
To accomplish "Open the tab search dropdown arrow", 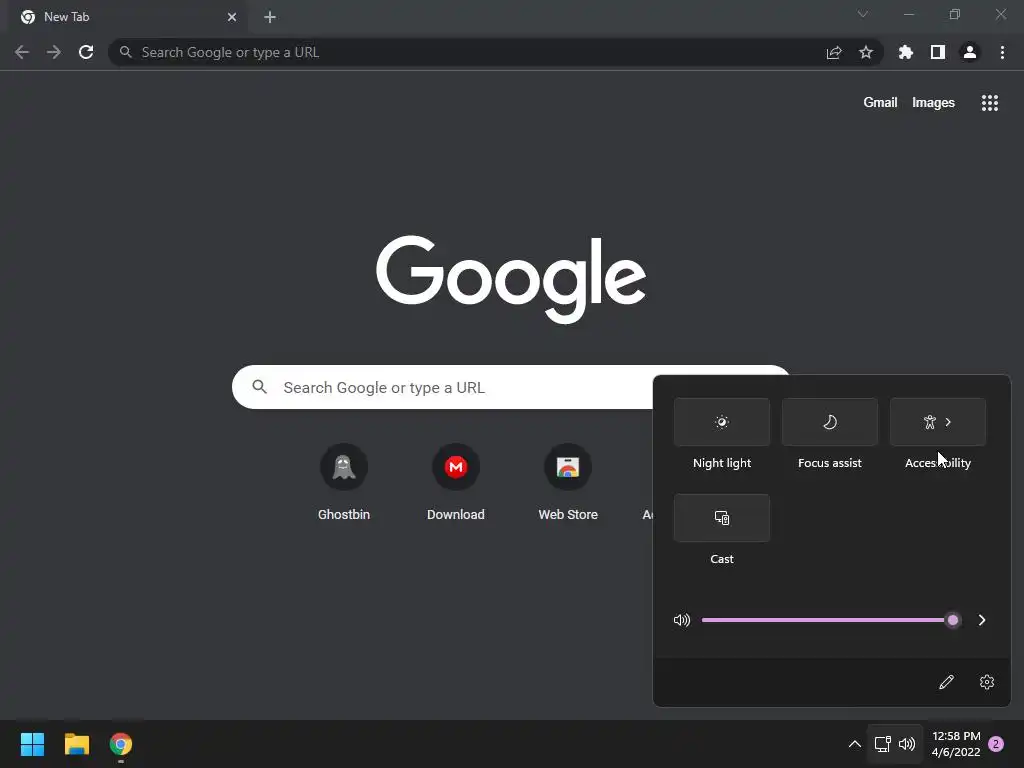I will (863, 14).
